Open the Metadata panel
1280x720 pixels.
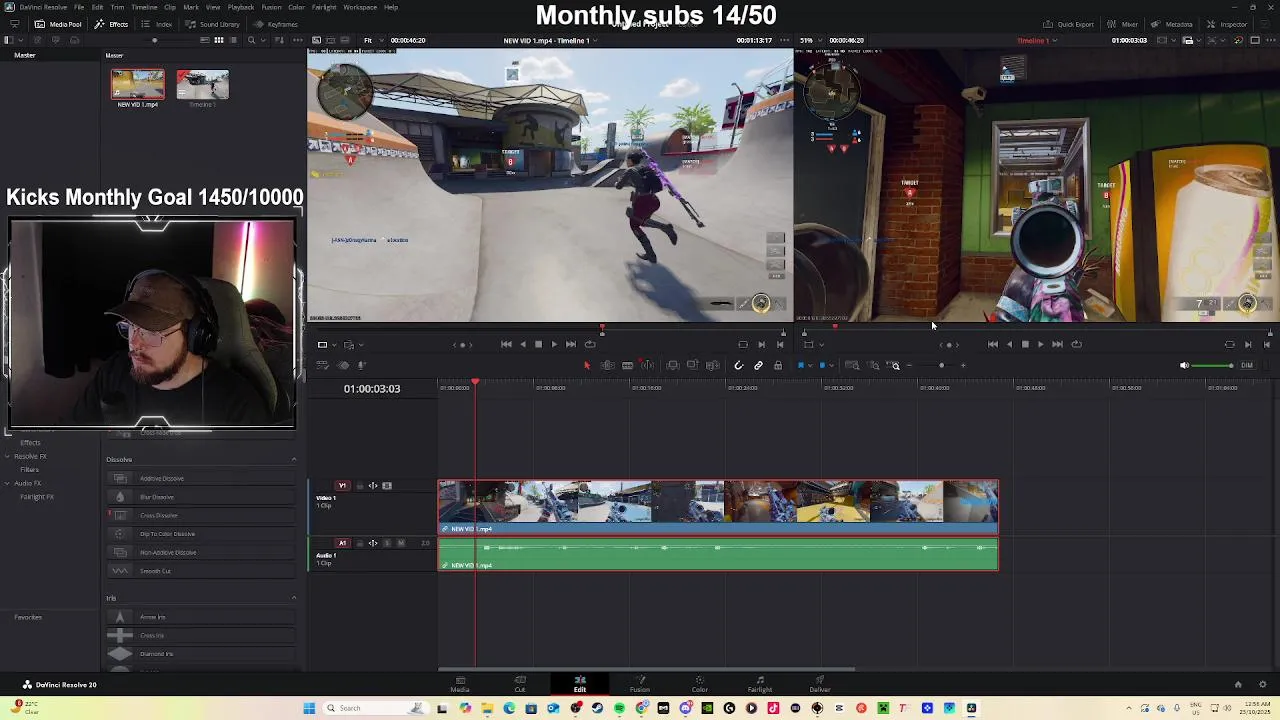click(1172, 24)
